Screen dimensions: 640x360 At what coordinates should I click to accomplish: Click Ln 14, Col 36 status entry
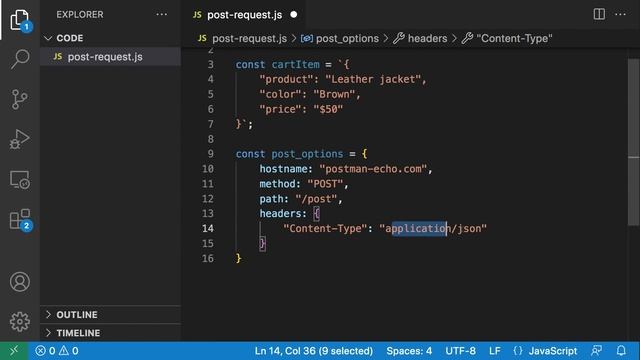coord(313,351)
